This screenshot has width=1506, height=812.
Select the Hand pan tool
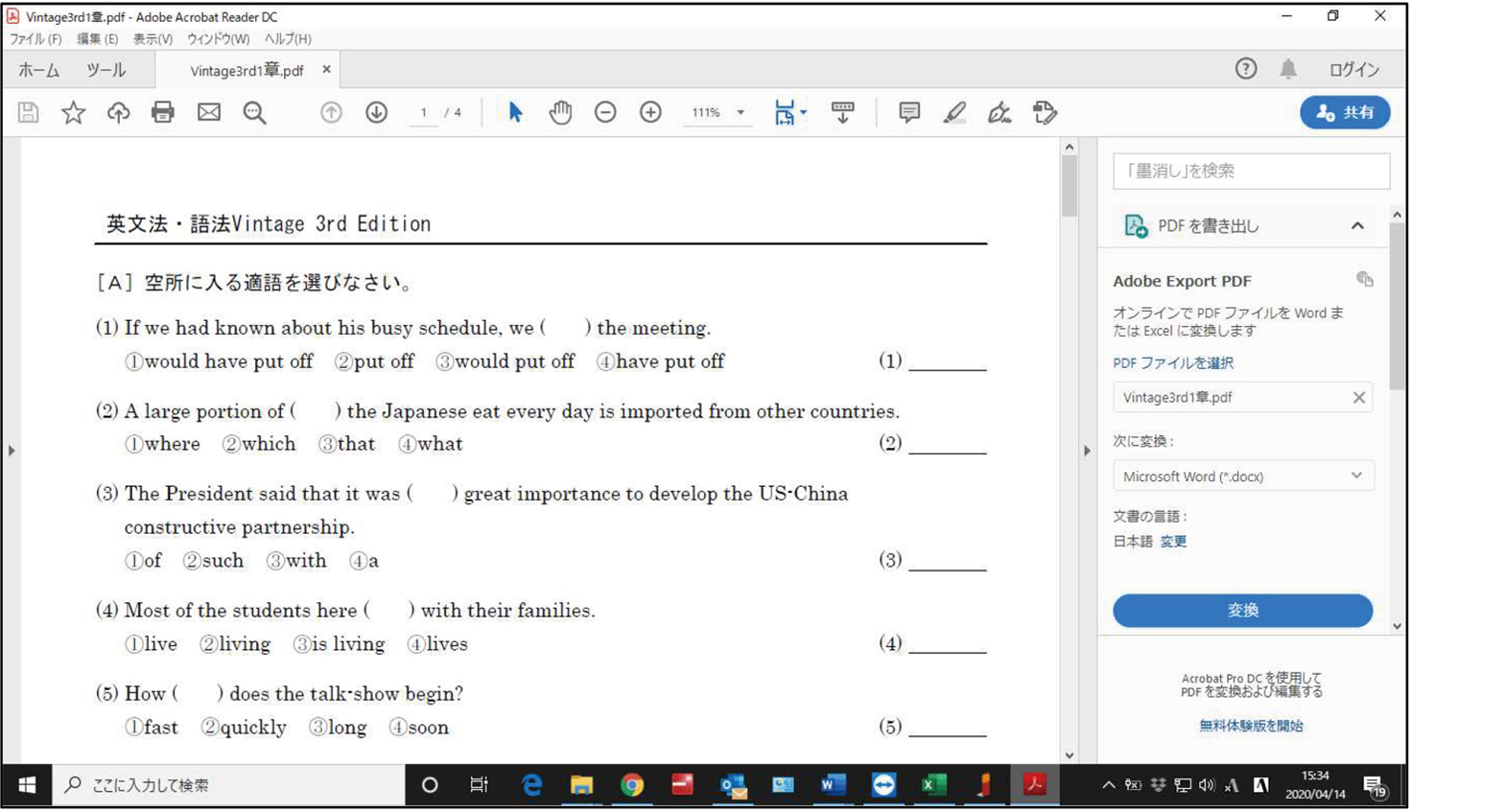click(560, 113)
